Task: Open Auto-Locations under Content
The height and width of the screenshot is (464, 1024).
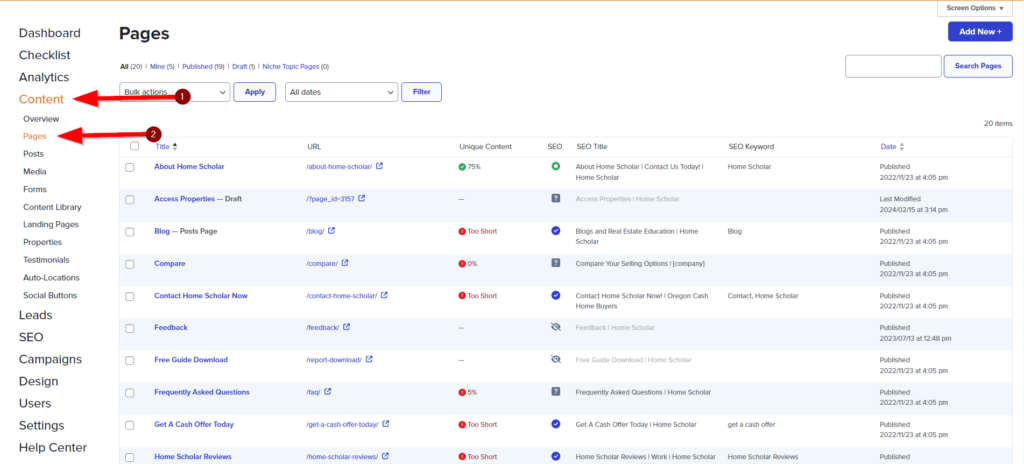Action: [x=51, y=277]
